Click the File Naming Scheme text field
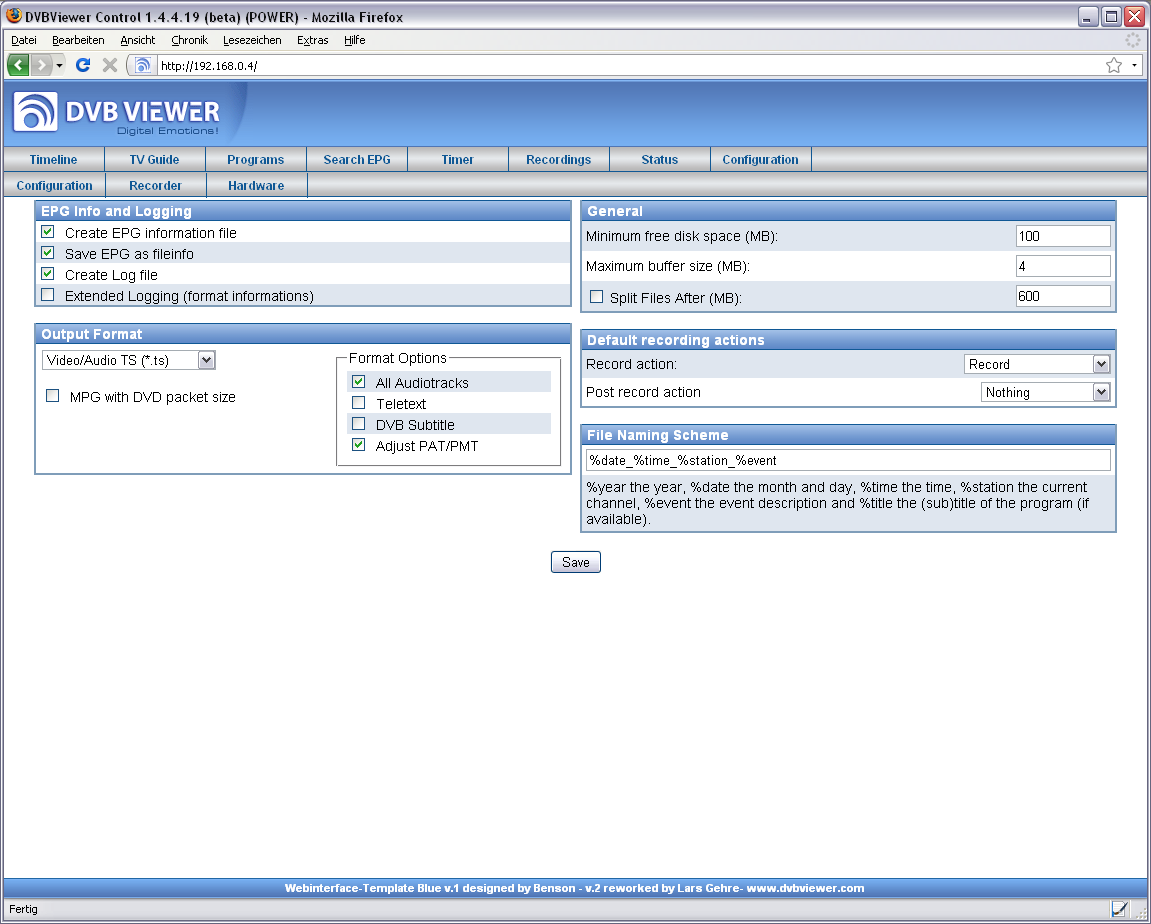 coord(848,460)
